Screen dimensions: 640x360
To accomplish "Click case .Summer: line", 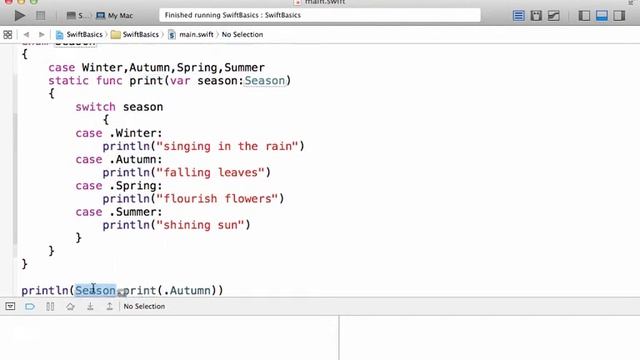I will (x=119, y=212).
